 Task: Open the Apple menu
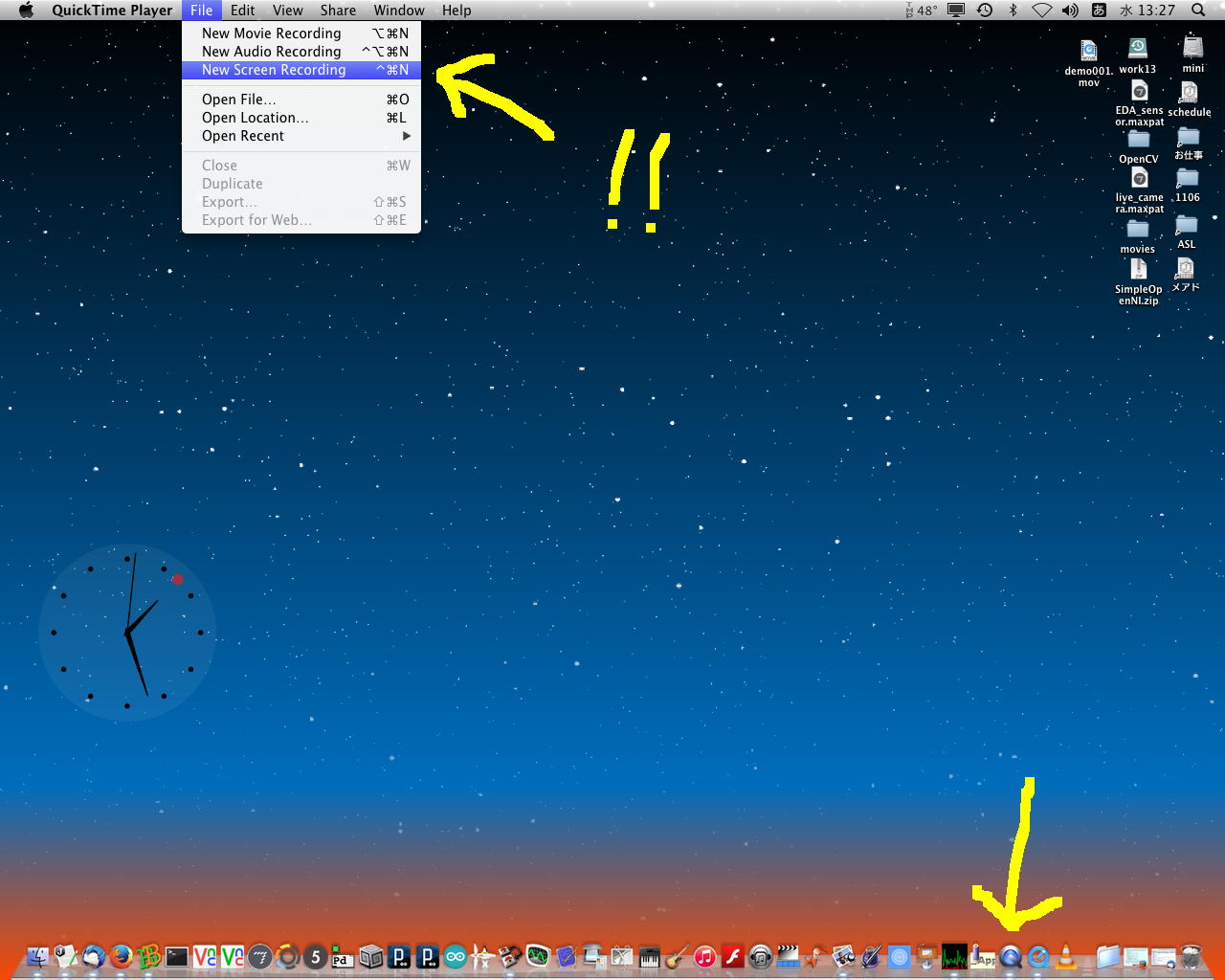click(x=26, y=10)
